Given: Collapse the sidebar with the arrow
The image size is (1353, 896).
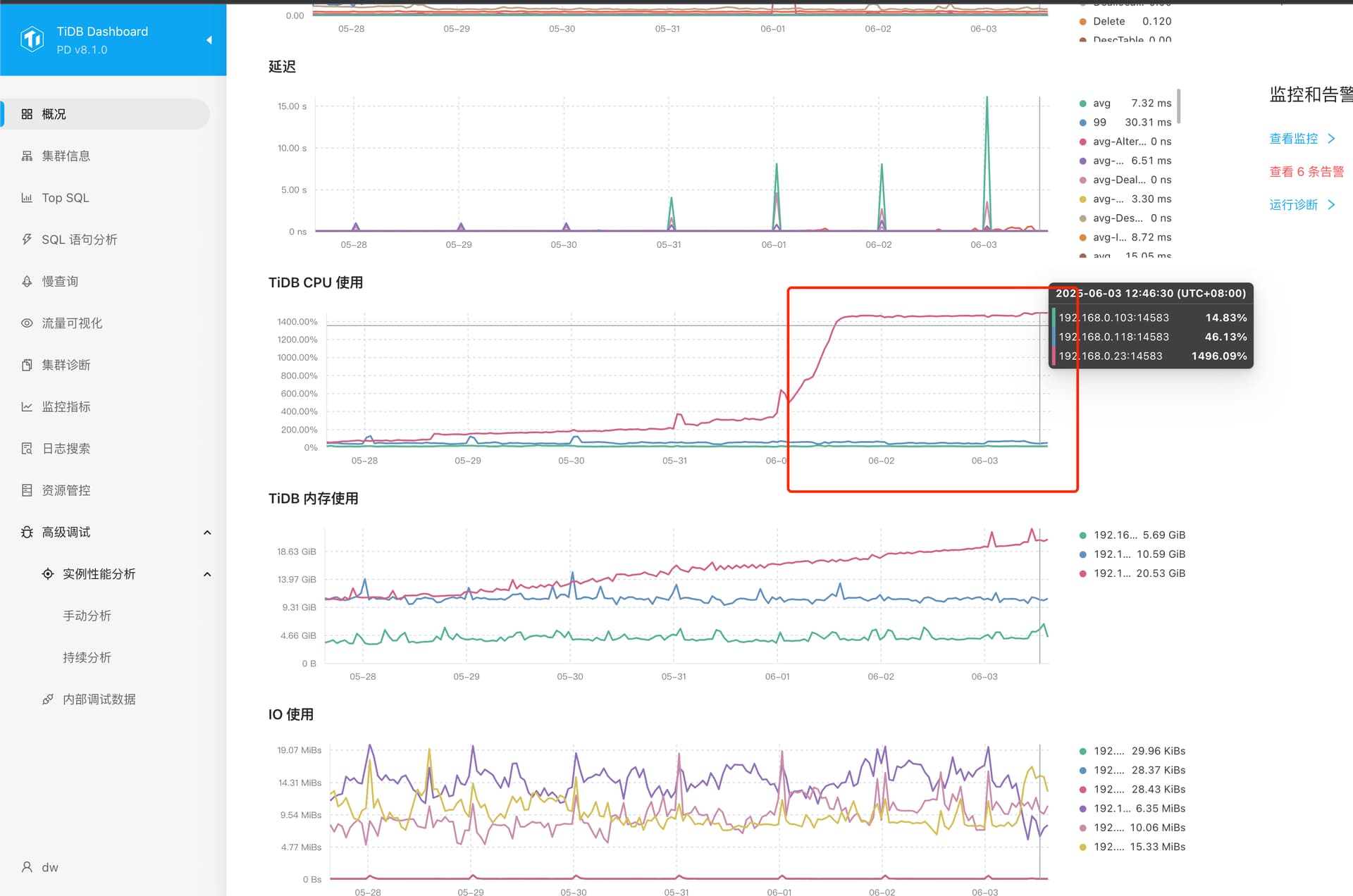Looking at the screenshot, I should point(209,40).
